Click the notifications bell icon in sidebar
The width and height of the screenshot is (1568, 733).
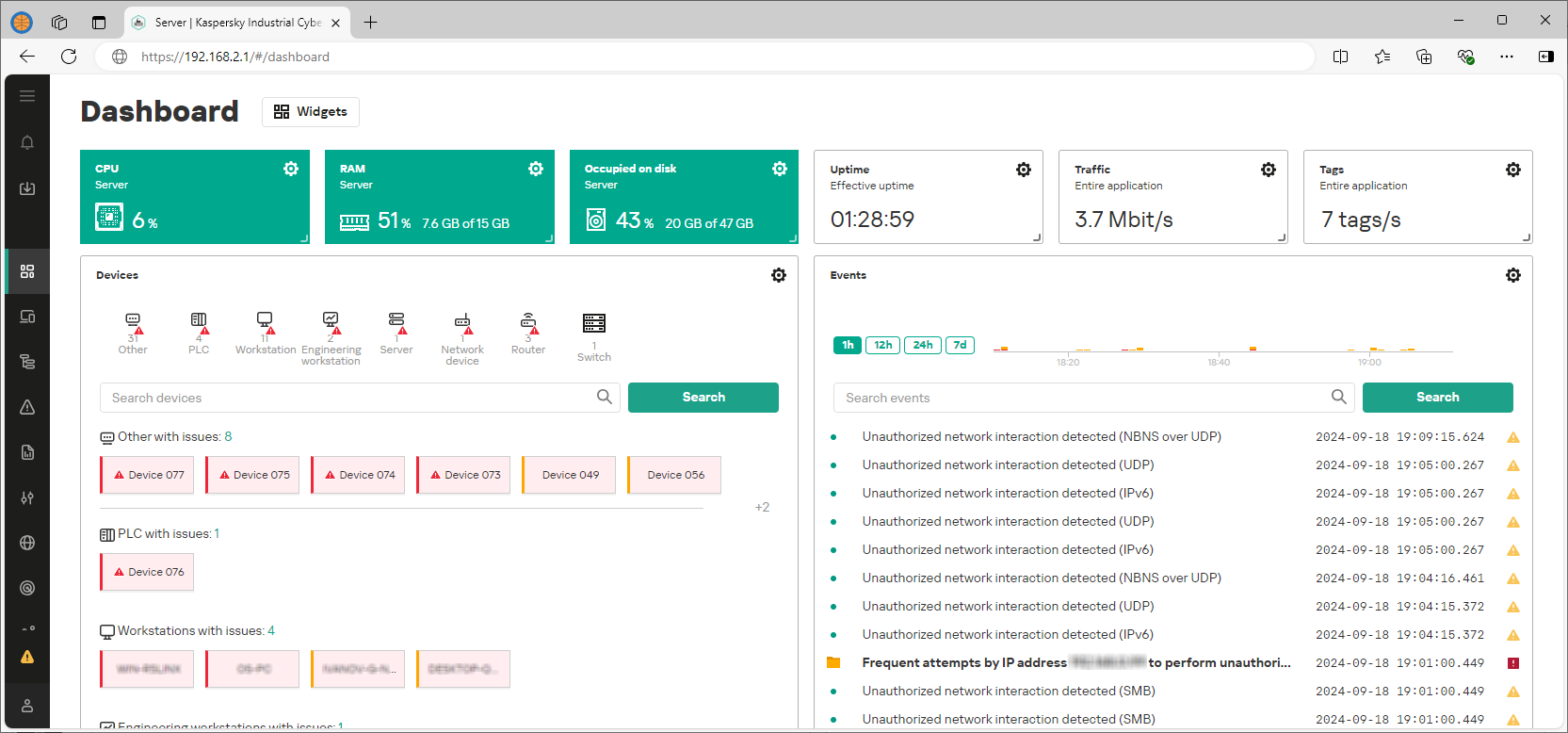click(x=27, y=142)
